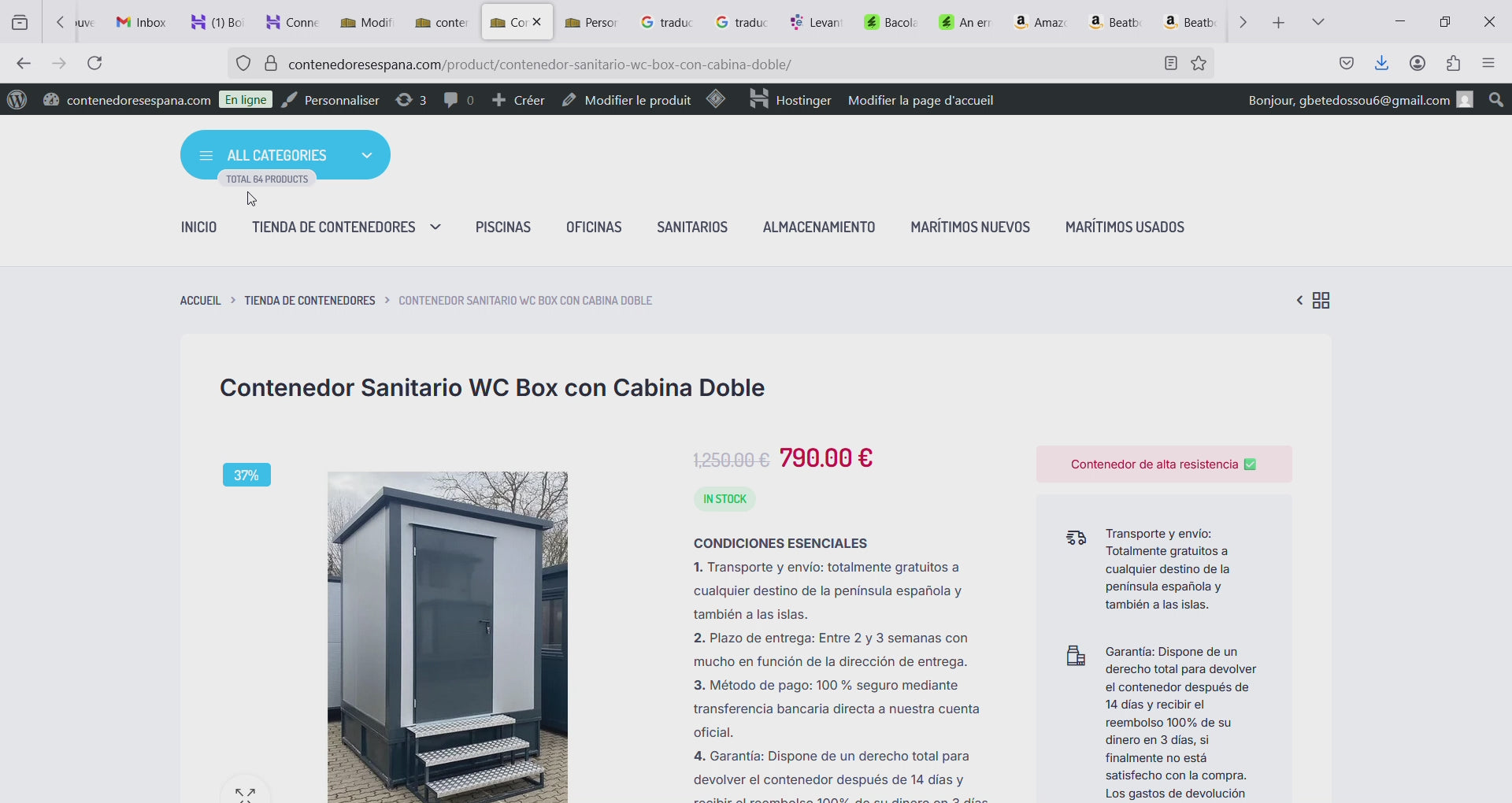The width and height of the screenshot is (1512, 803).
Task: Click Modifier le produit link
Action: (x=627, y=100)
